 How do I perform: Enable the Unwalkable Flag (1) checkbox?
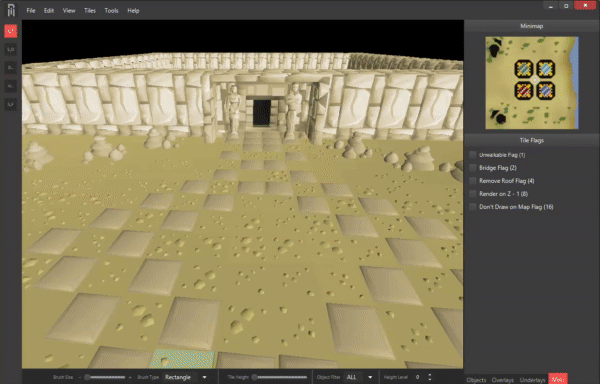pyautogui.click(x=473, y=155)
